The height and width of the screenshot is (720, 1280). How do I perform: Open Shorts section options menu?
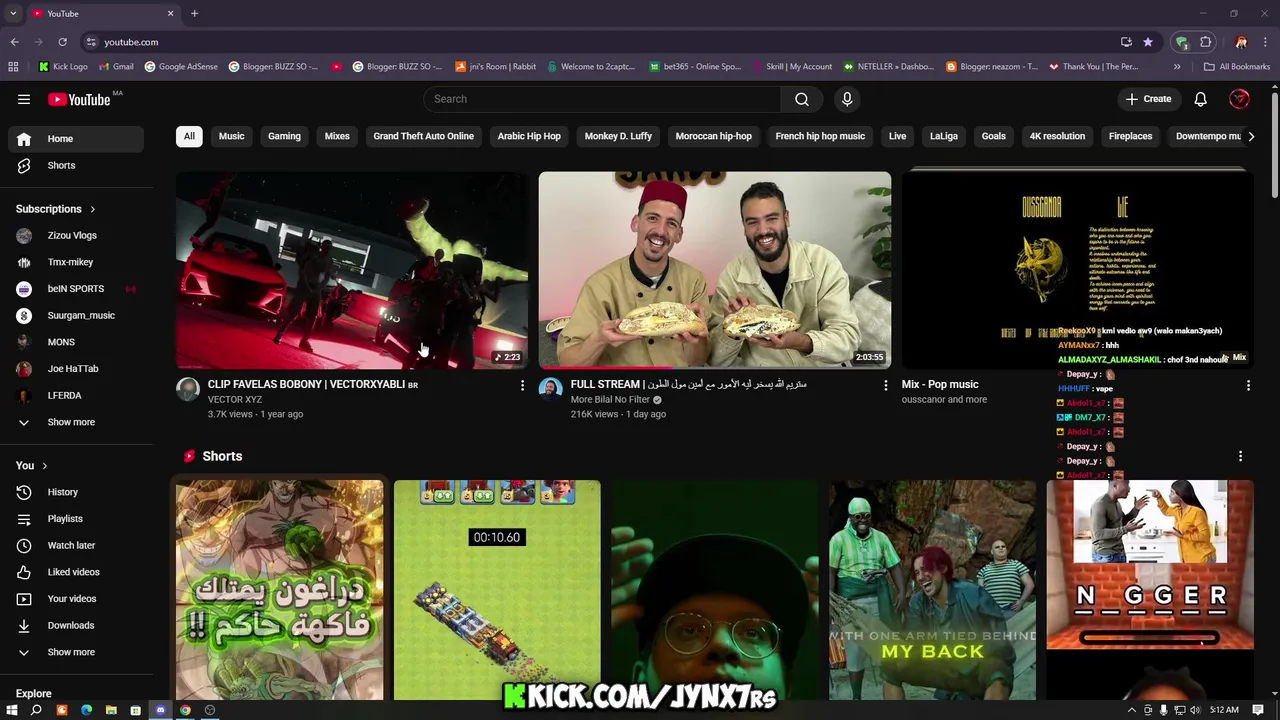pyautogui.click(x=1240, y=456)
